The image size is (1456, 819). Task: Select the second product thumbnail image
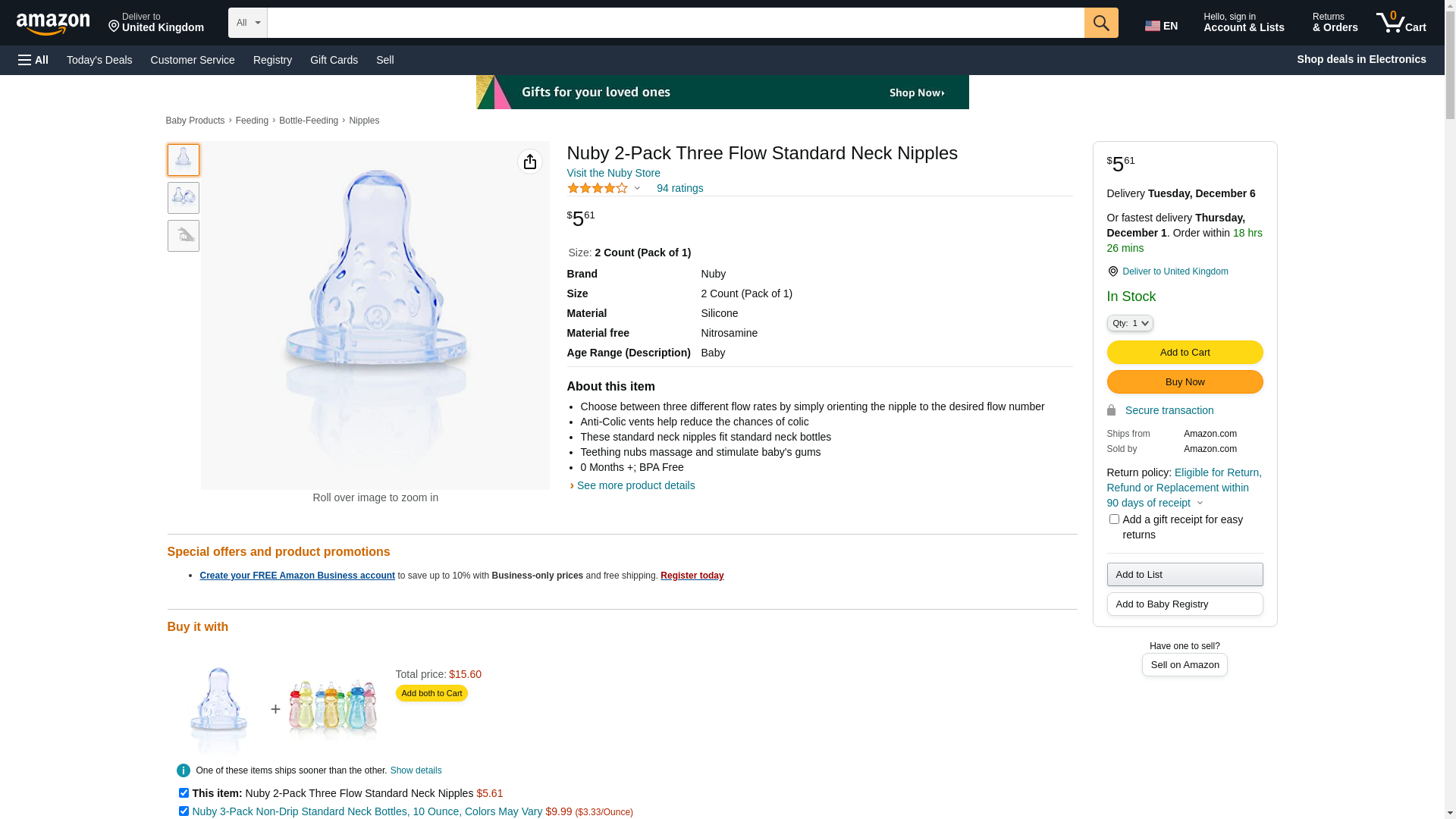click(x=184, y=198)
